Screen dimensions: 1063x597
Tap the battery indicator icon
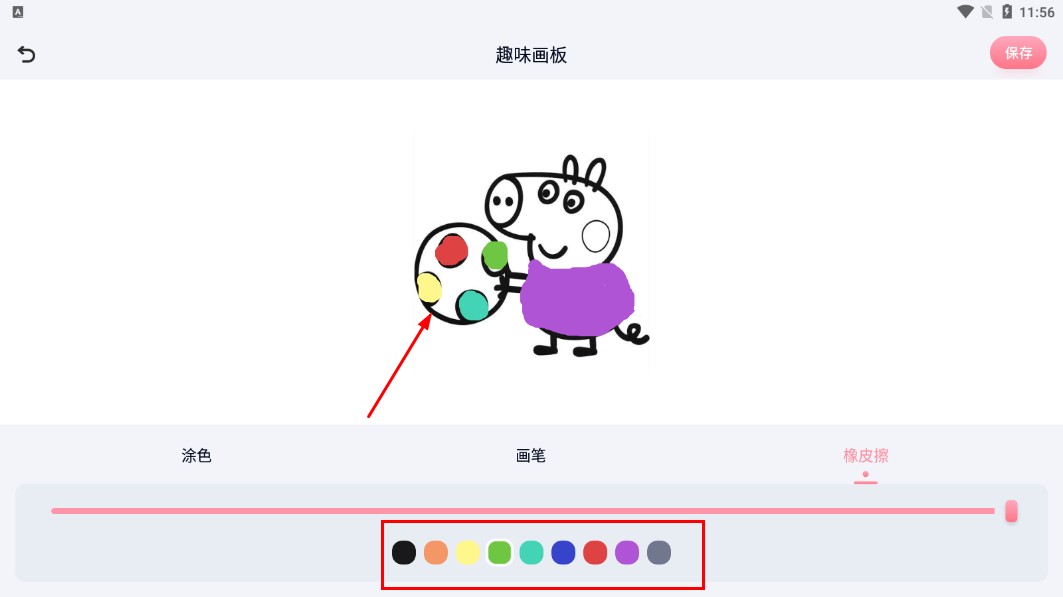(x=1007, y=12)
